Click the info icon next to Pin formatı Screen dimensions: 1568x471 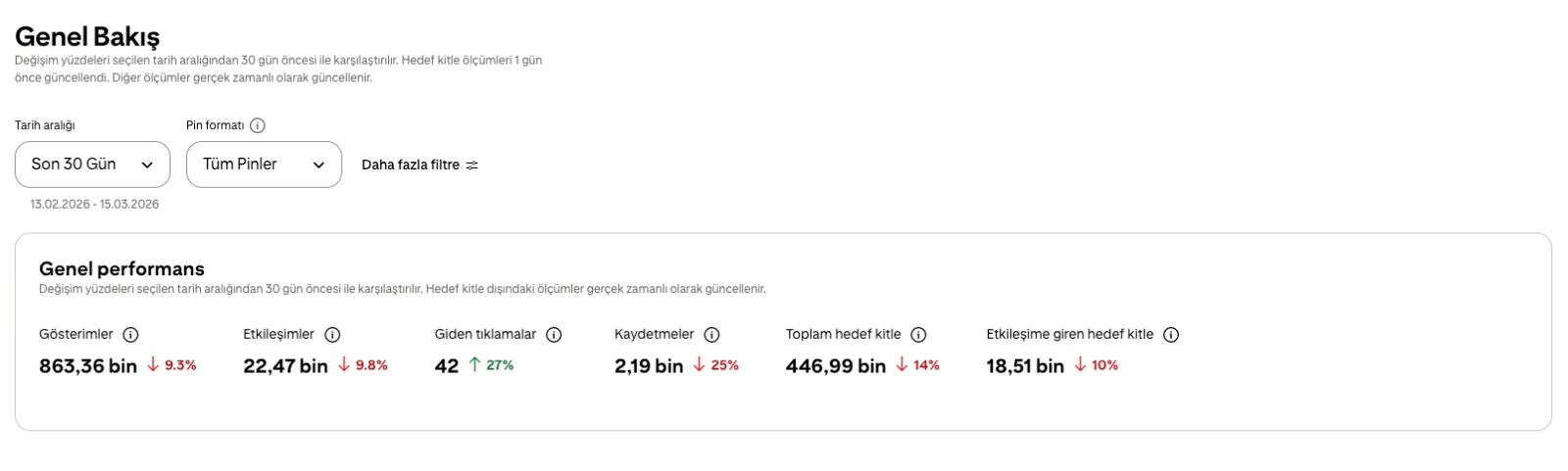(257, 125)
